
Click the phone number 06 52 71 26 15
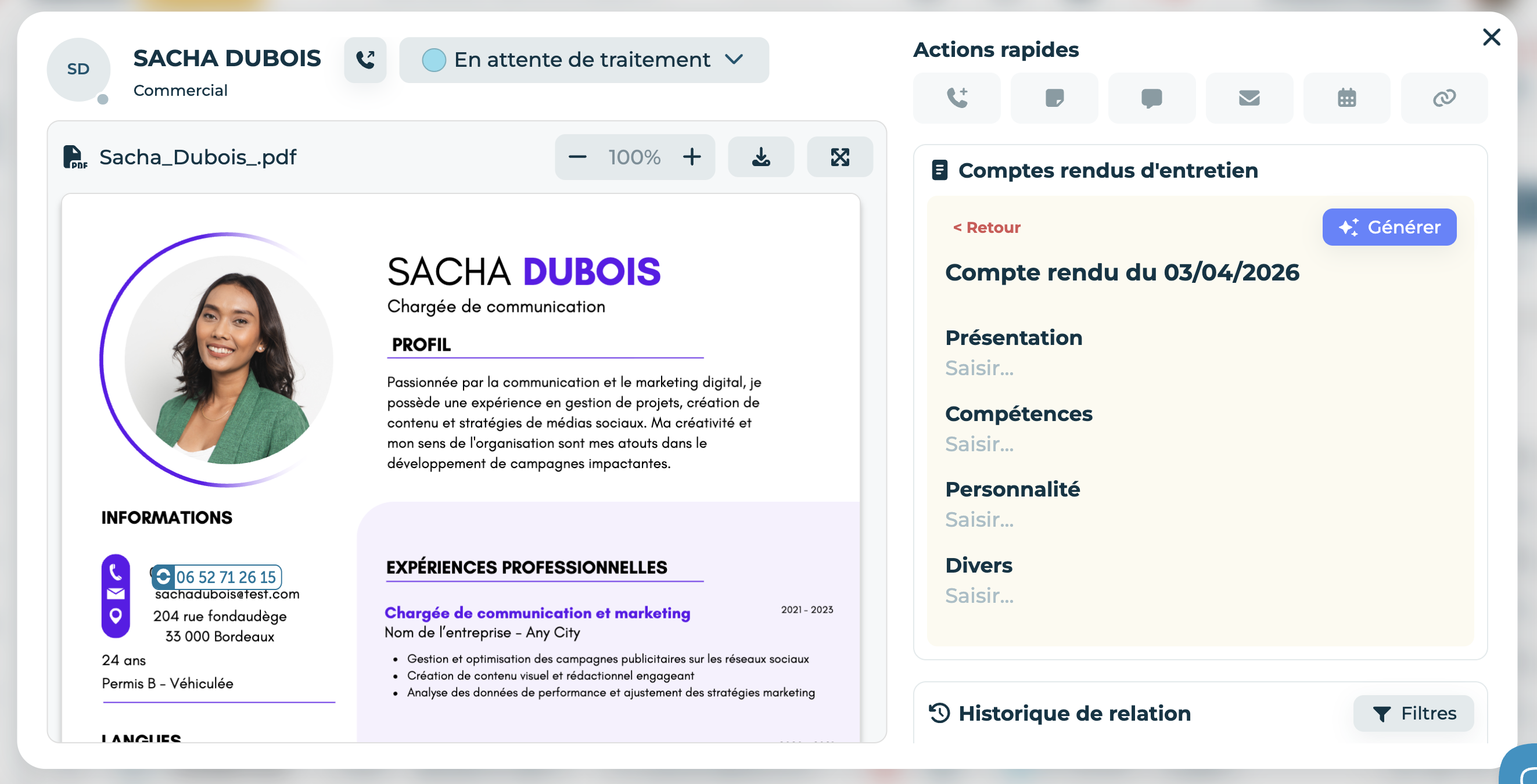coord(225,577)
